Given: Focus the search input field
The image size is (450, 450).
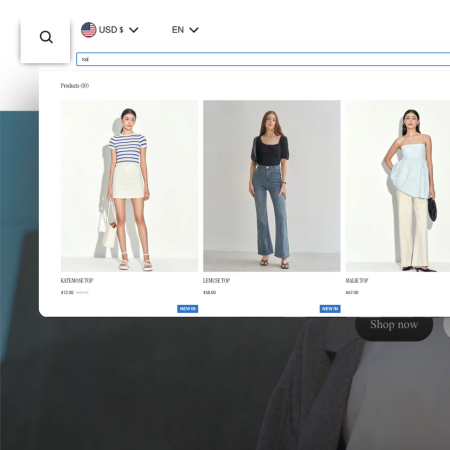Looking at the screenshot, I should pos(263,59).
